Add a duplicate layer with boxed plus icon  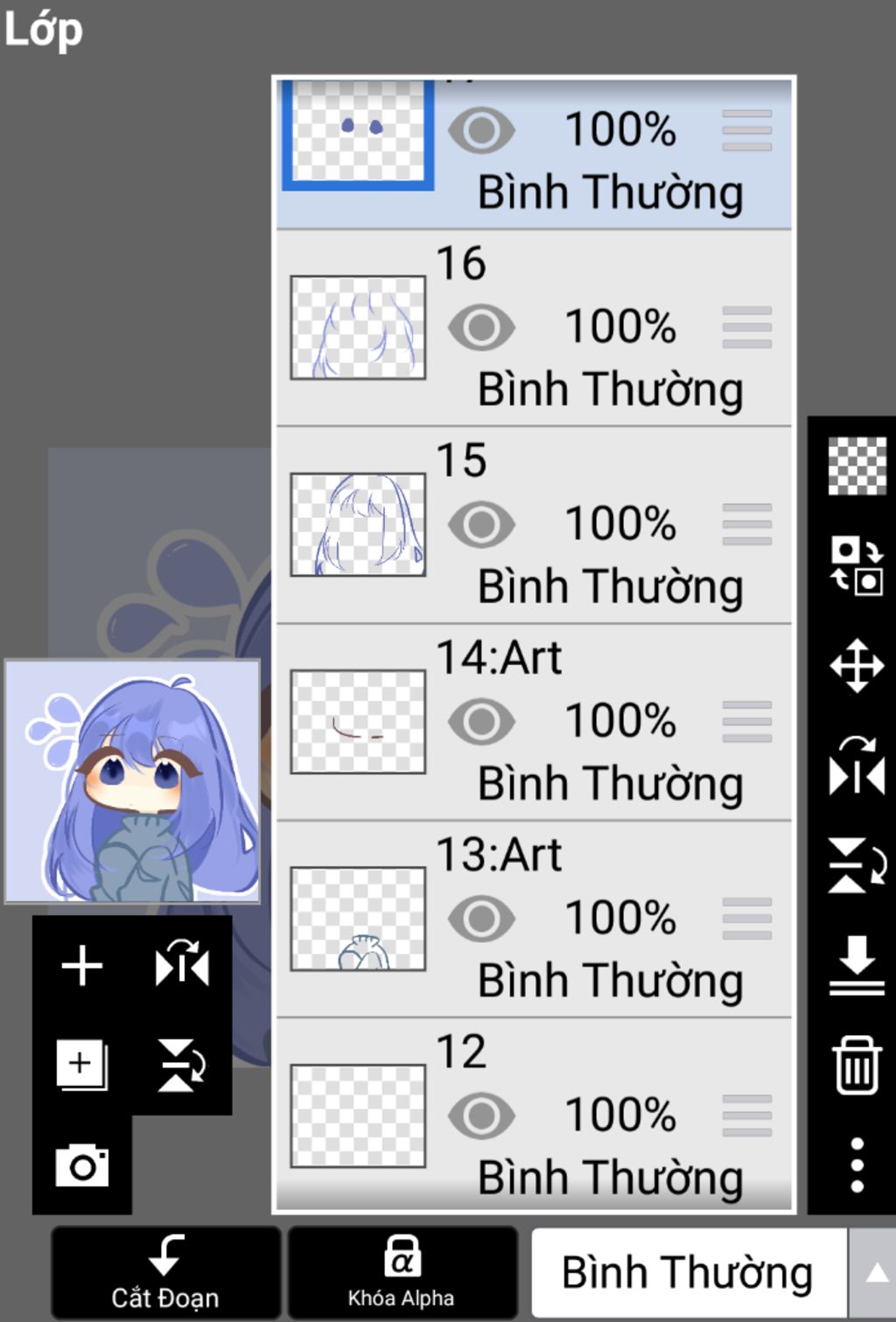tap(82, 1065)
